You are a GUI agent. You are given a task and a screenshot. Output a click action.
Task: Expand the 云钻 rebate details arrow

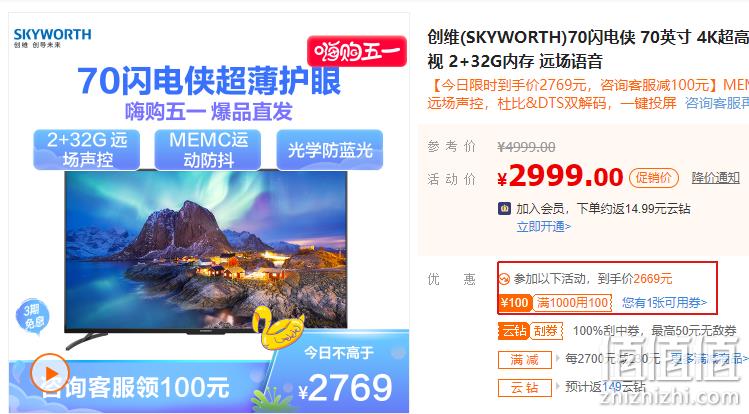click(x=557, y=386)
